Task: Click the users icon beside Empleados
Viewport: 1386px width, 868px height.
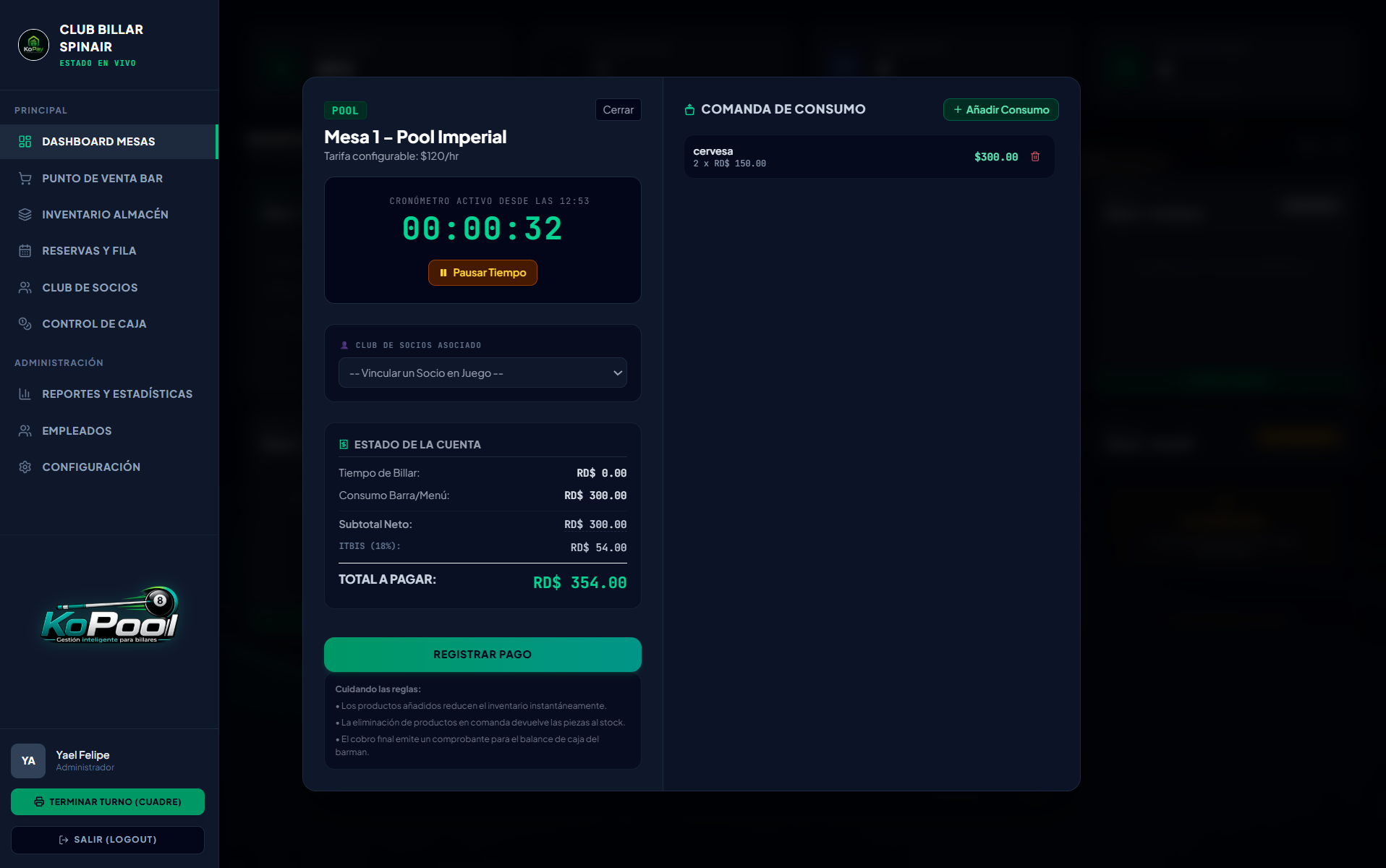Action: [x=25, y=430]
